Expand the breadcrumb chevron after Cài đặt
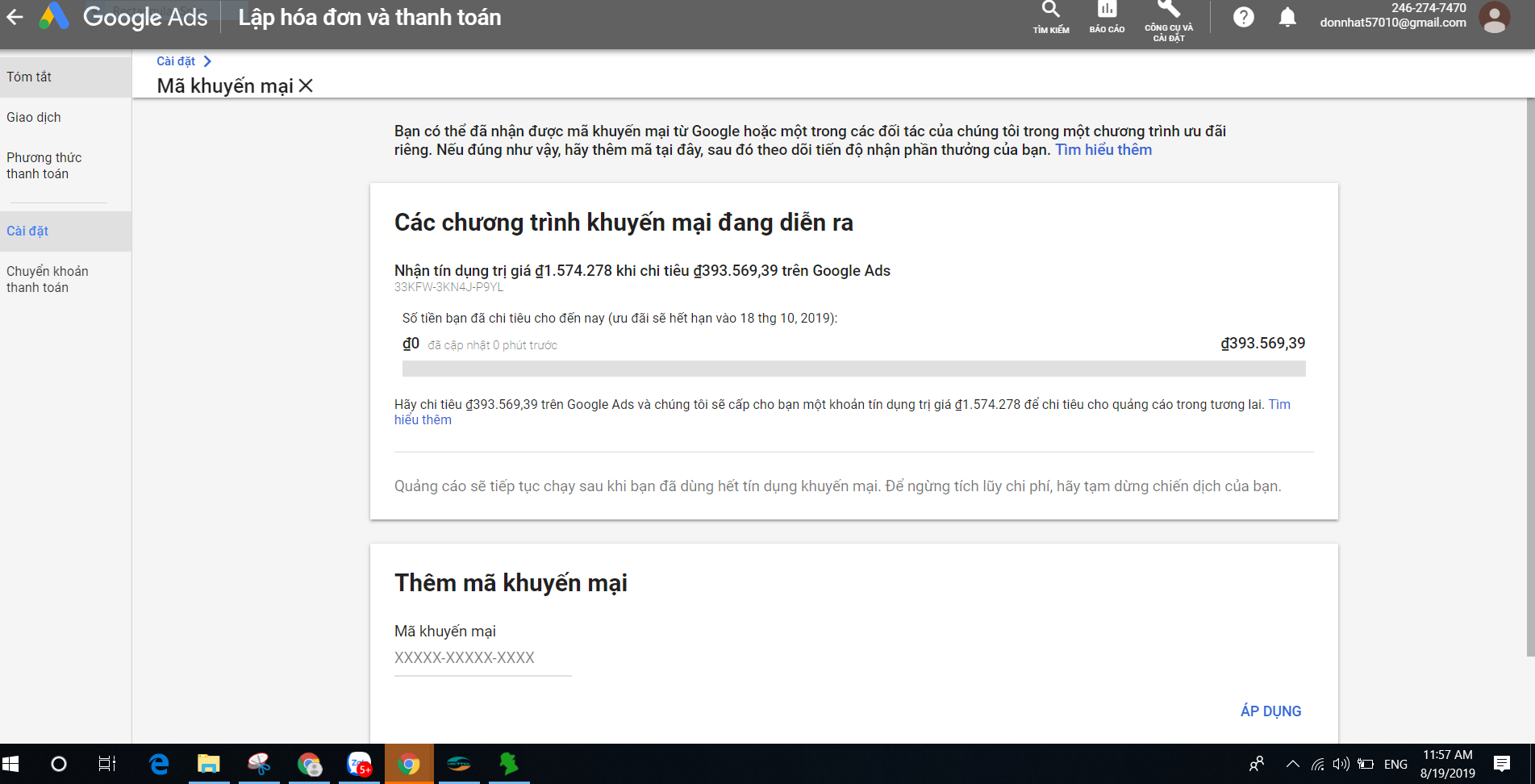1535x784 pixels. [x=207, y=61]
